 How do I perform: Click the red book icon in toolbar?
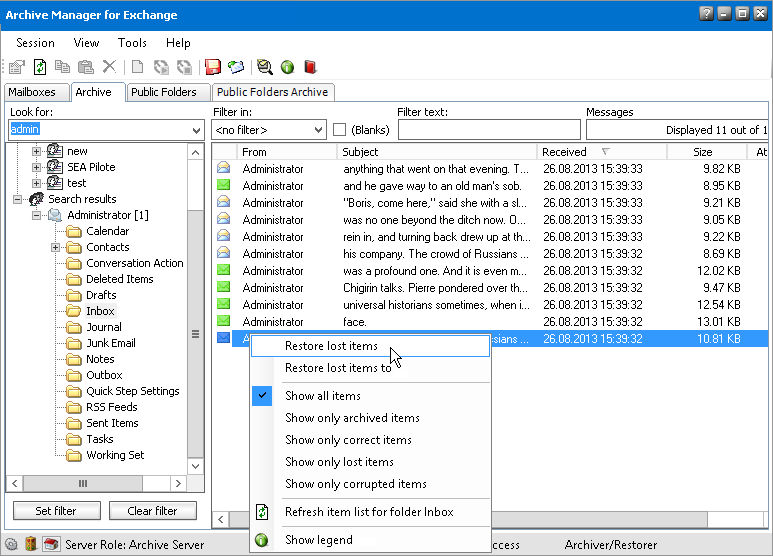coord(310,67)
